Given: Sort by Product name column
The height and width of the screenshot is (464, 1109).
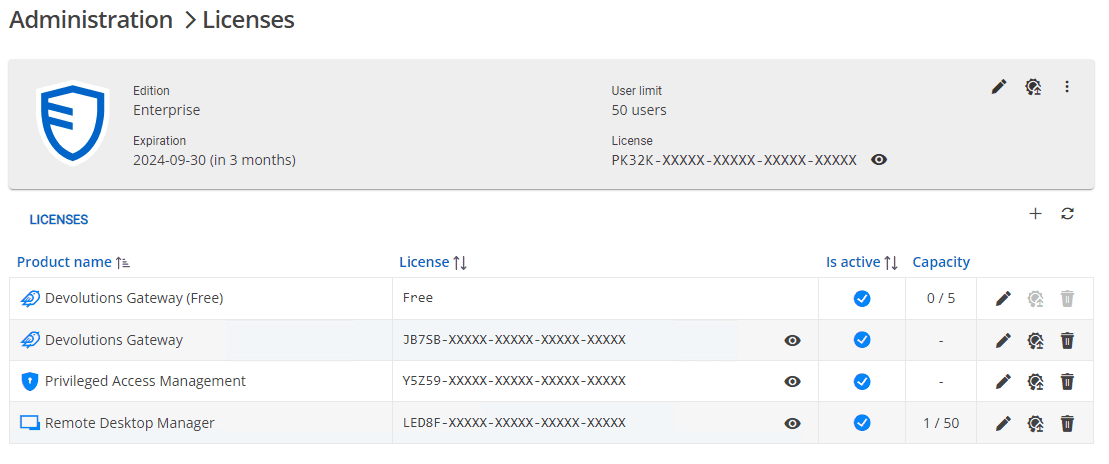Looking at the screenshot, I should click(x=74, y=262).
